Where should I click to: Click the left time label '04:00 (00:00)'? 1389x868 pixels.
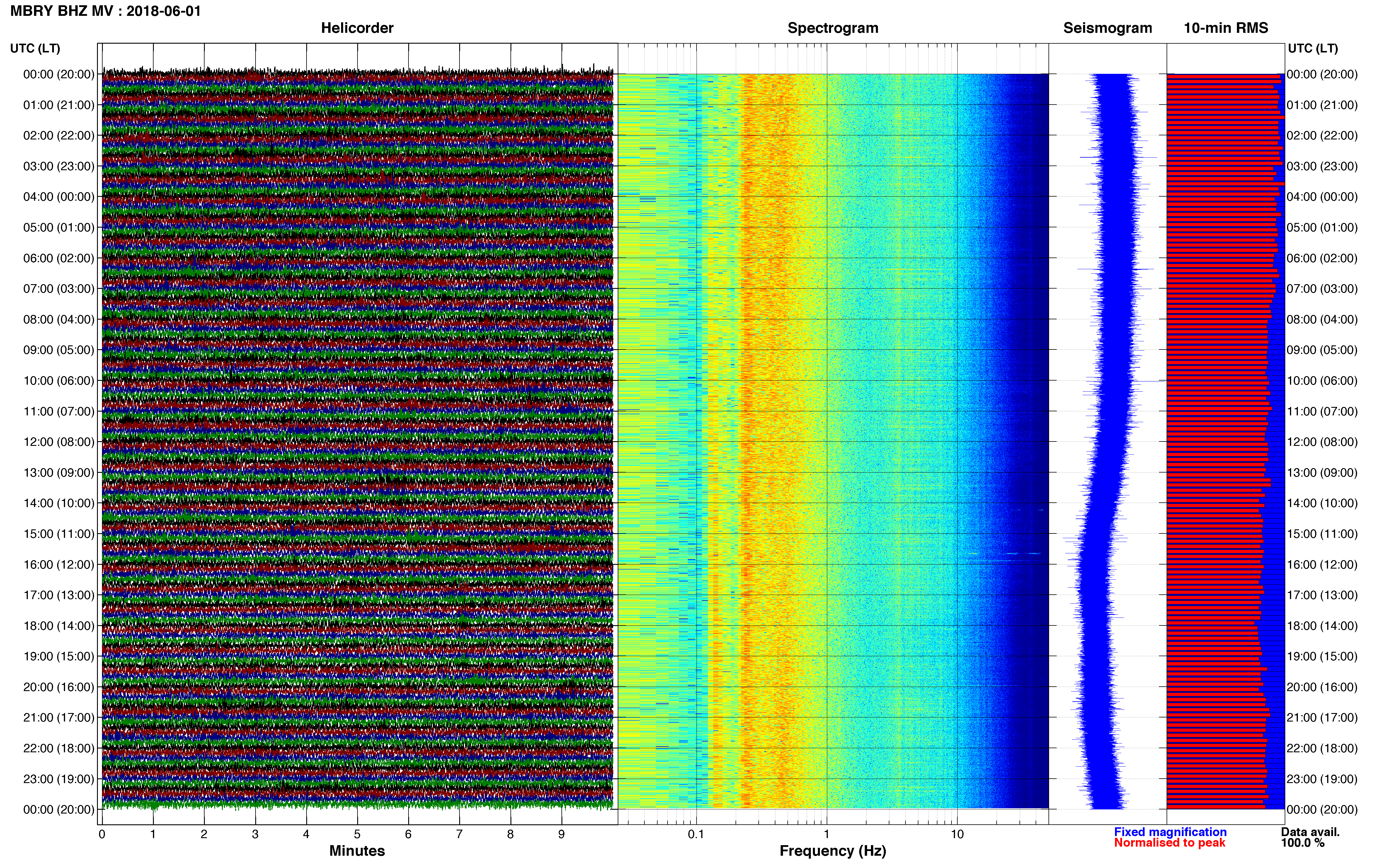coord(59,197)
